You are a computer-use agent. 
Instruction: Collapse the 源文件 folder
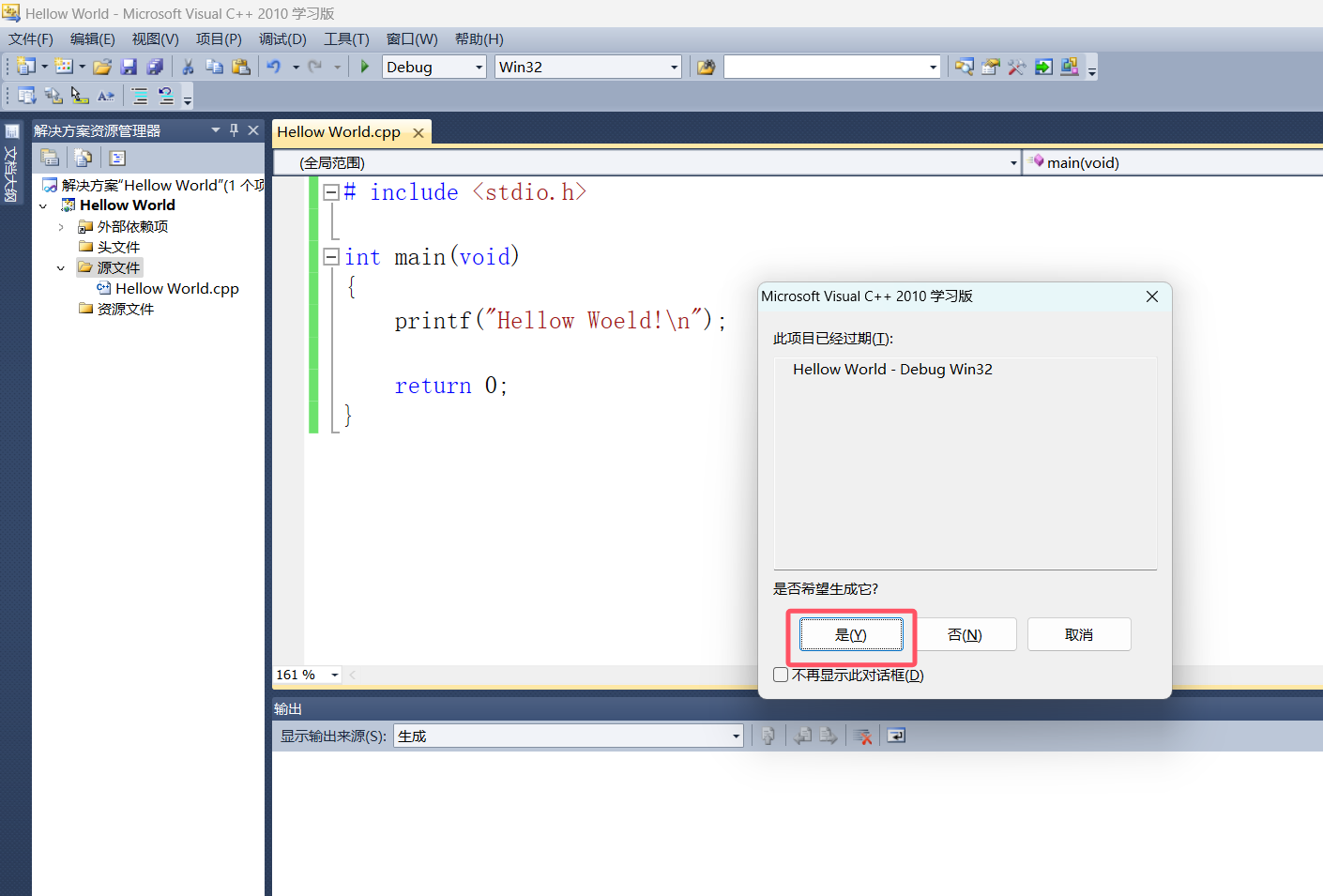point(61,267)
